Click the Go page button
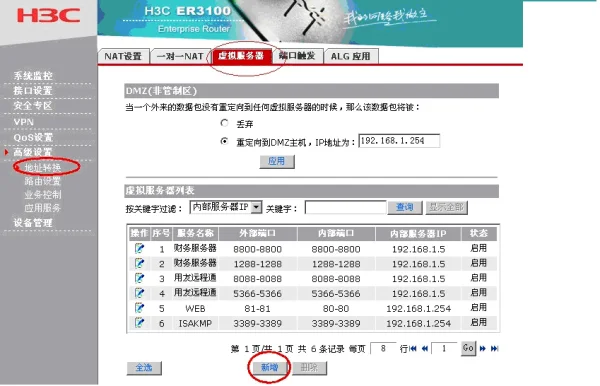This screenshot has height=386, width=600. [468, 348]
